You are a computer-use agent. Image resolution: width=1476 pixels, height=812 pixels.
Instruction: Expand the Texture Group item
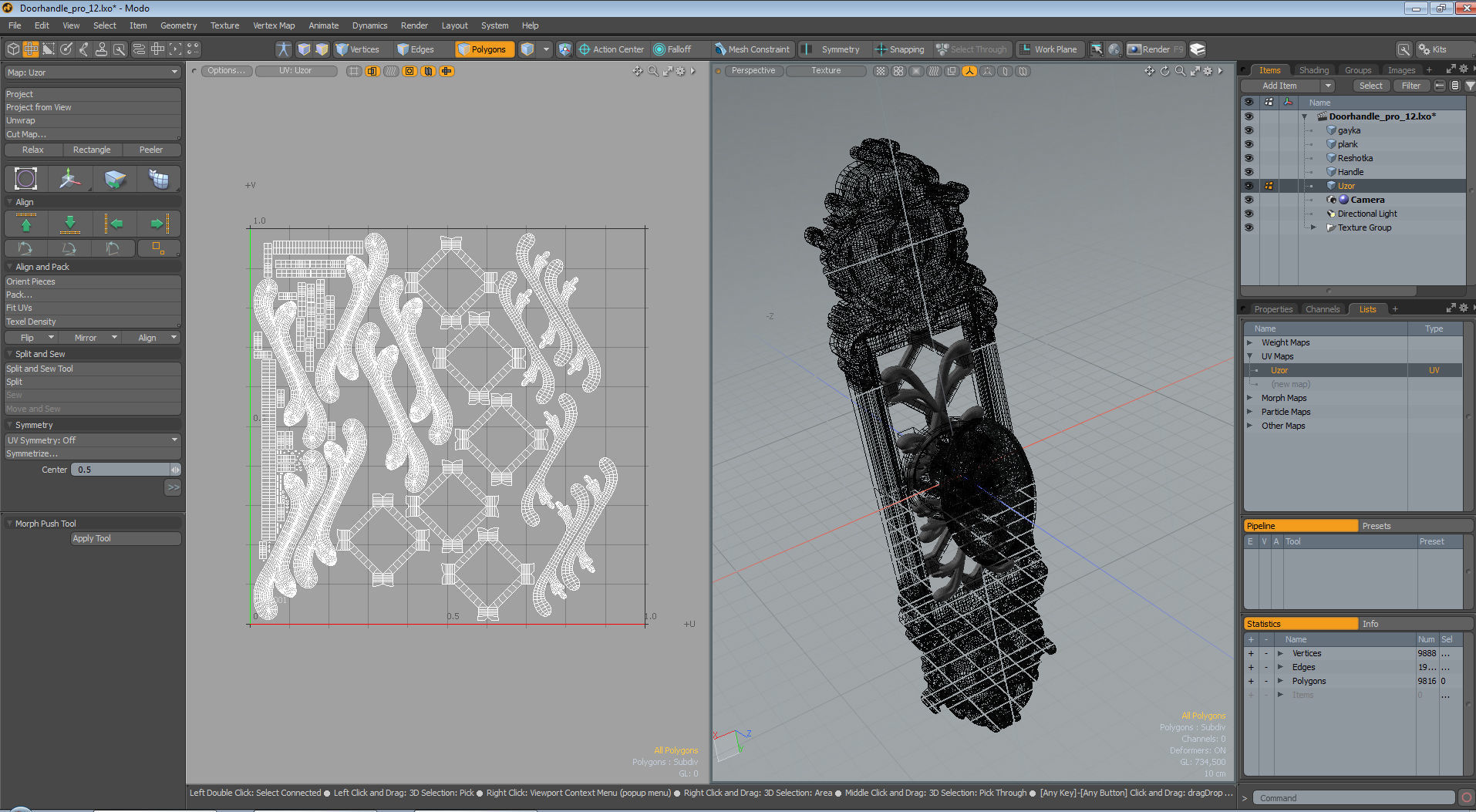(x=1313, y=227)
